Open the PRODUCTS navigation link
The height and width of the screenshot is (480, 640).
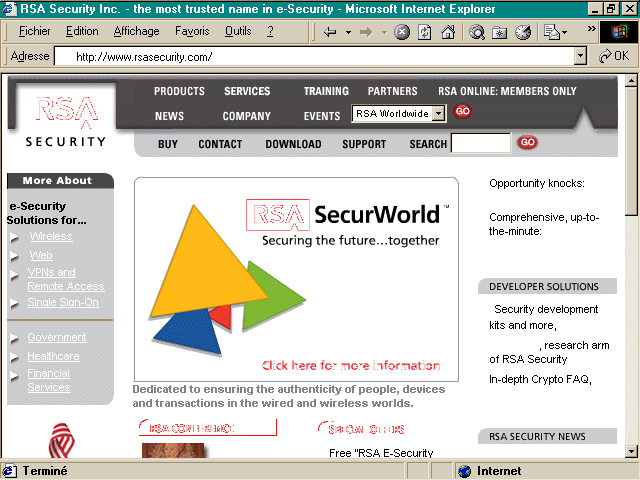point(179,91)
